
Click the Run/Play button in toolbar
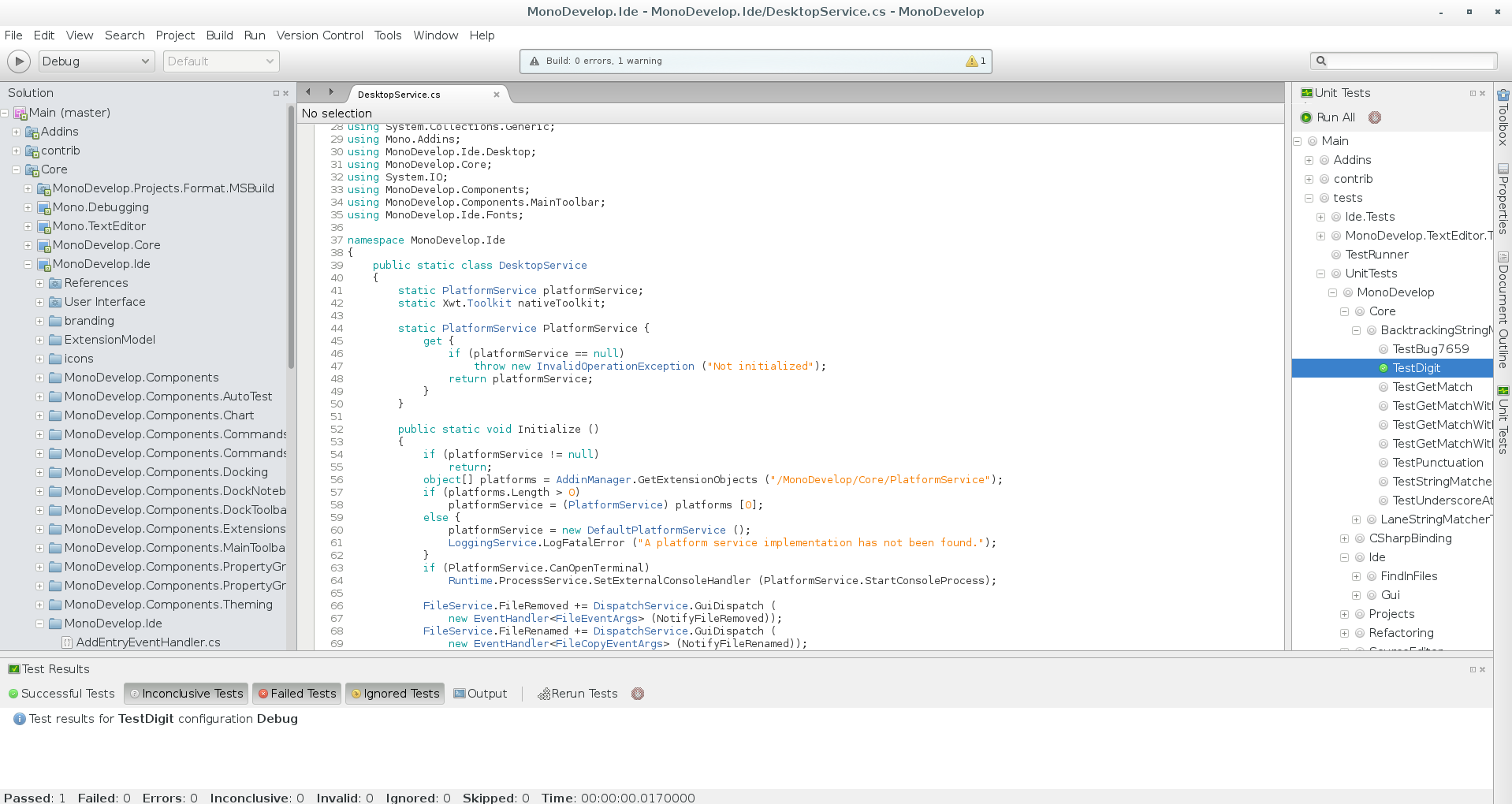18,61
